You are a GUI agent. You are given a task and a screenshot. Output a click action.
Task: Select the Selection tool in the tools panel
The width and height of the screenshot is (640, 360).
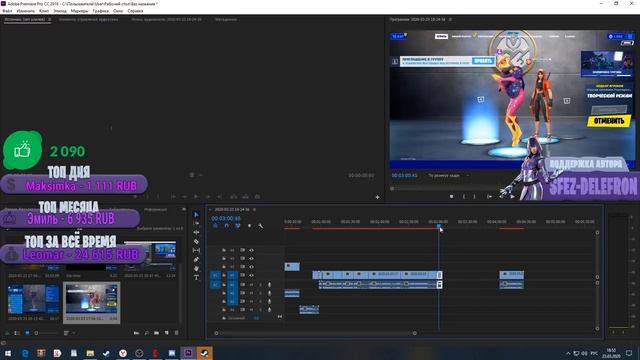point(196,214)
